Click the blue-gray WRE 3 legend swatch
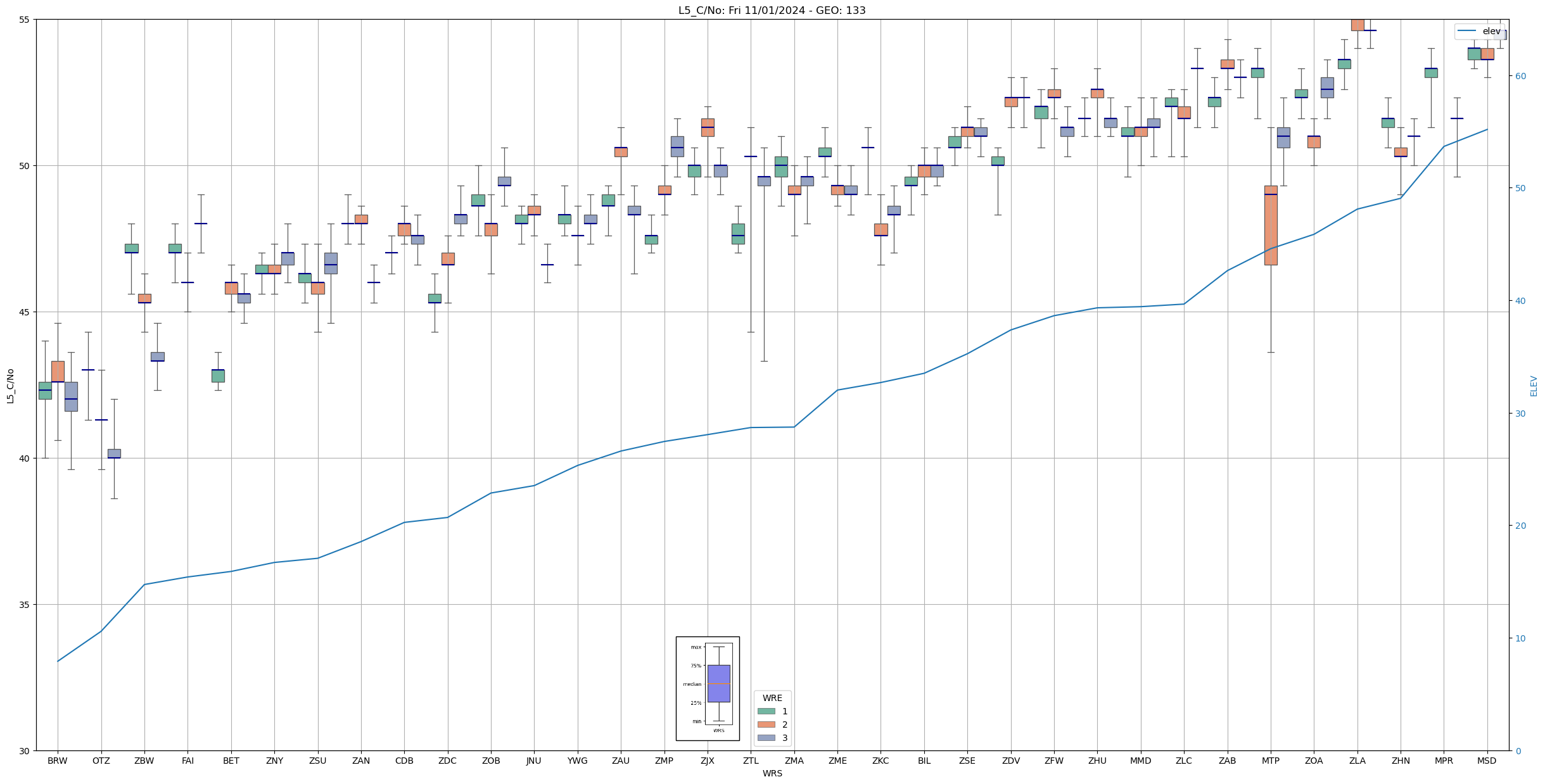The height and width of the screenshot is (784, 1545). pyautogui.click(x=766, y=738)
